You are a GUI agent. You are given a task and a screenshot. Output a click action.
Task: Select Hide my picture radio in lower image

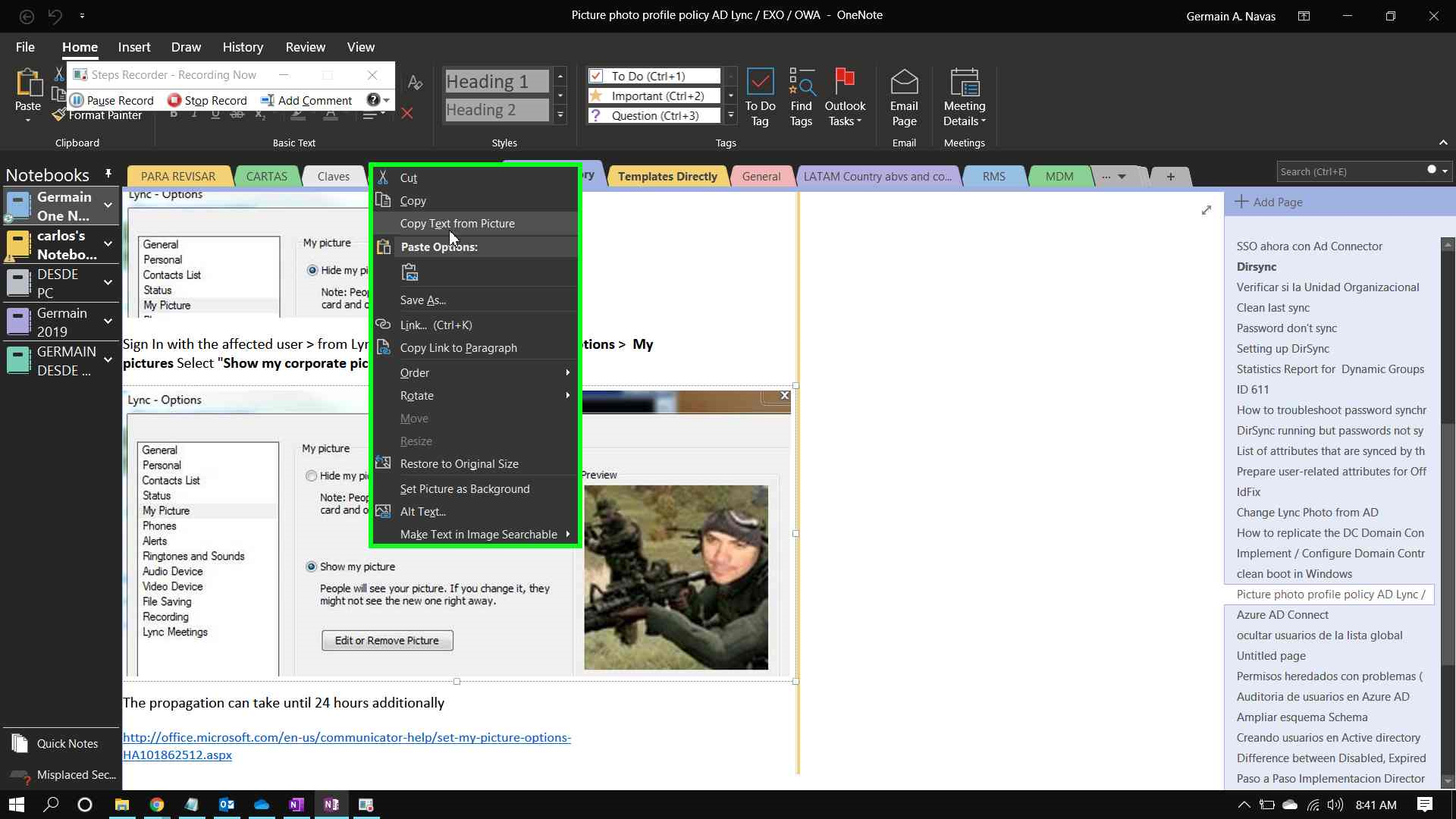coord(311,475)
